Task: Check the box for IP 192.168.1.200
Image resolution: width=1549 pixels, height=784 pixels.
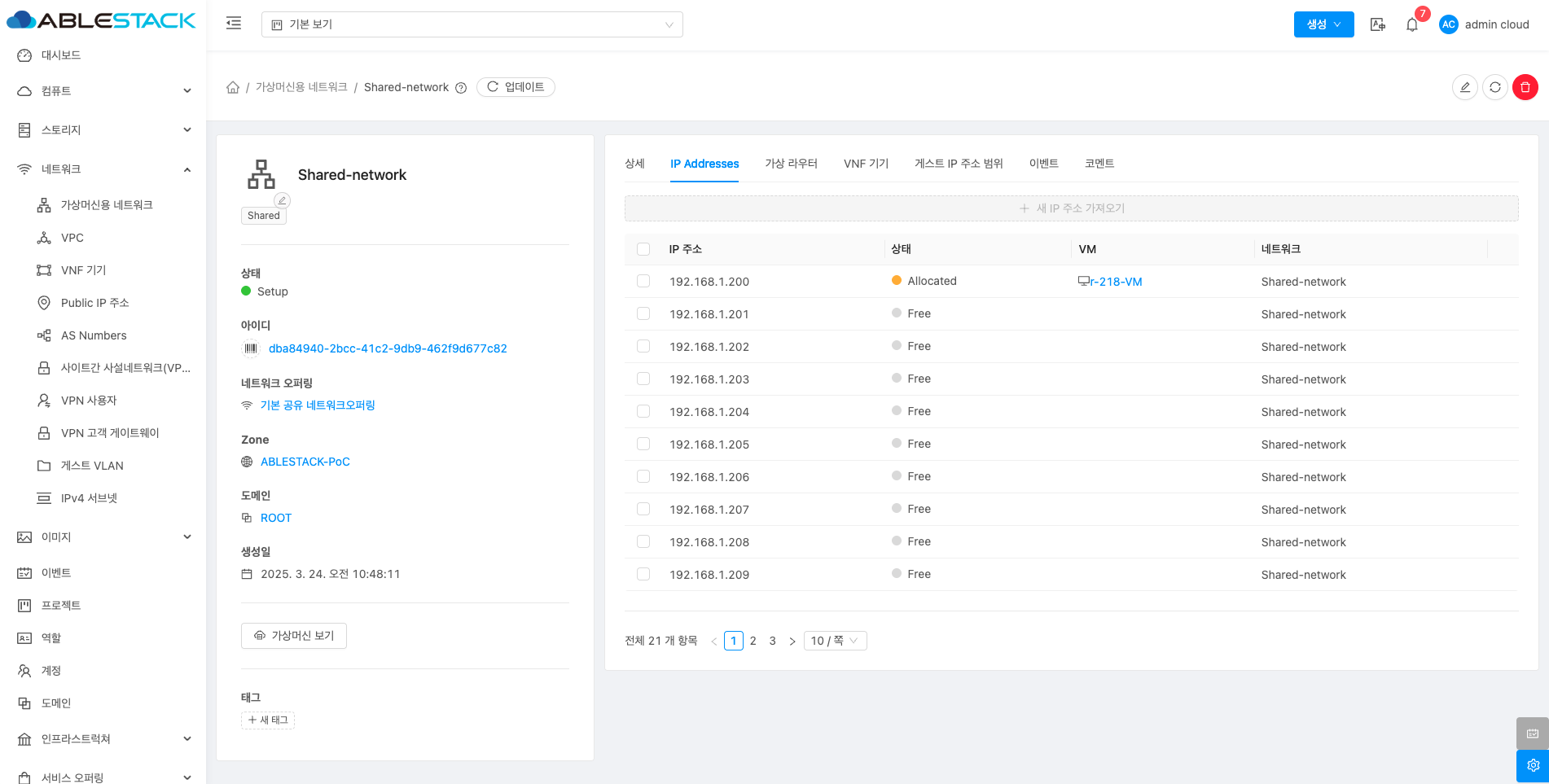Action: tap(643, 281)
